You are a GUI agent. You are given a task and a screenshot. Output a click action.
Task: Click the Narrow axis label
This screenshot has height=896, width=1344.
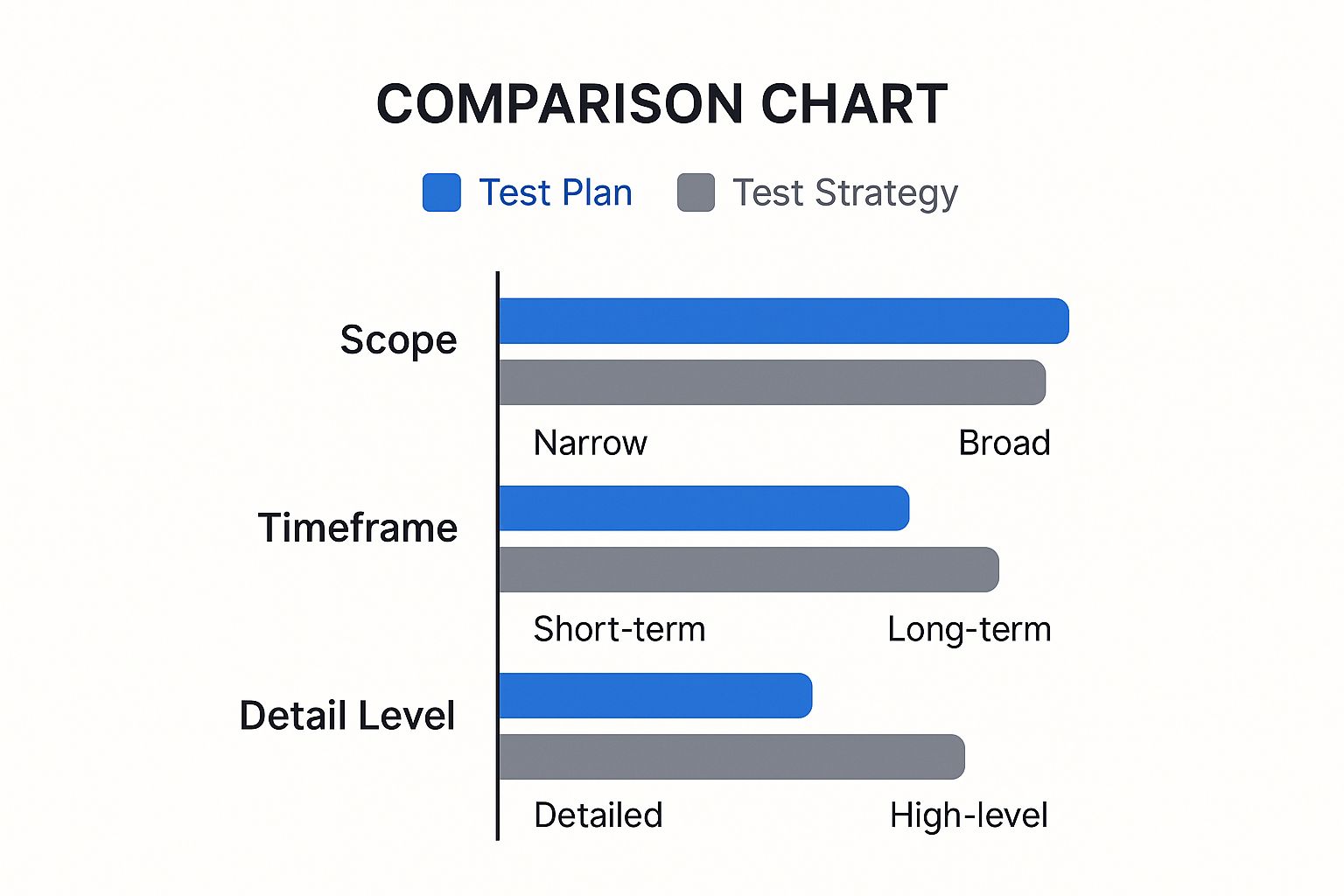[591, 443]
